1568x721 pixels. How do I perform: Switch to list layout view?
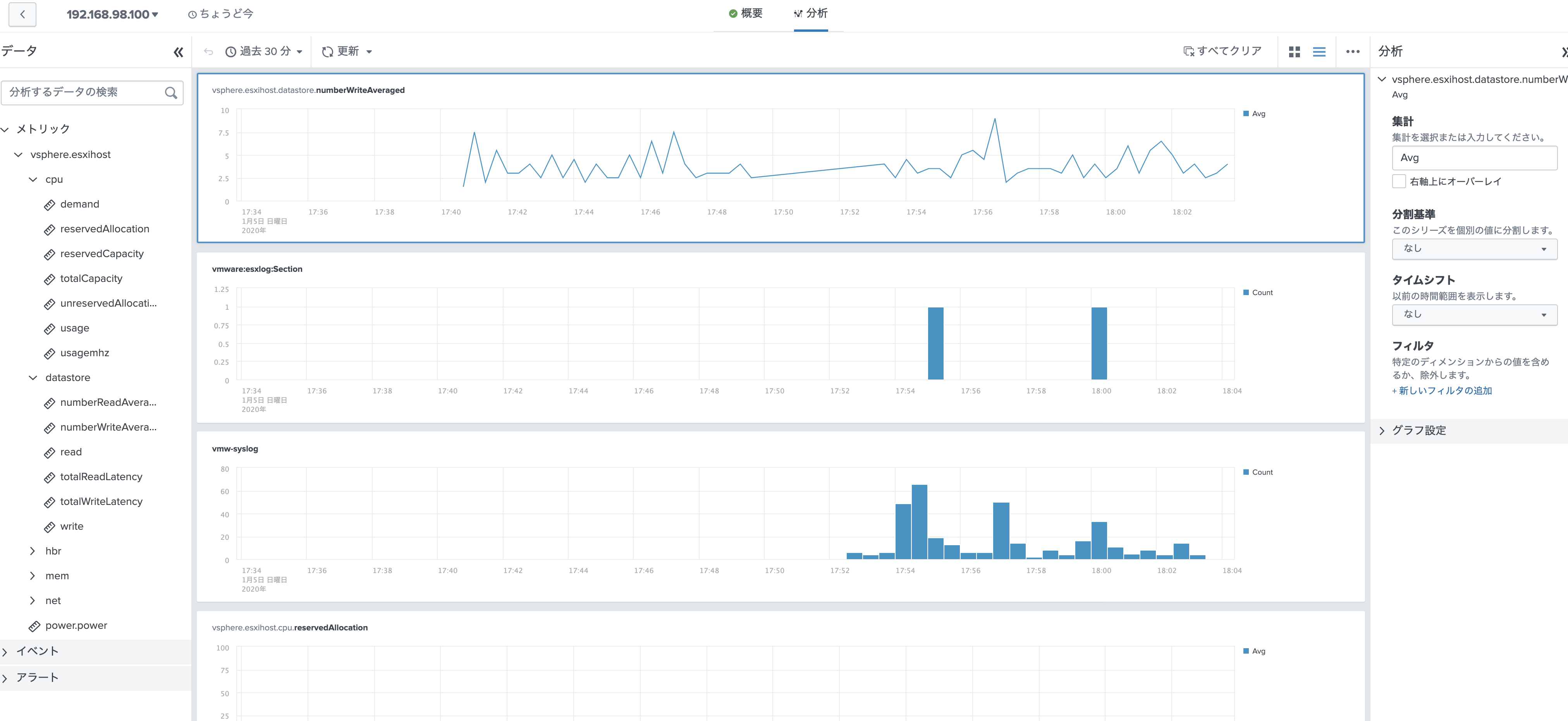pyautogui.click(x=1319, y=52)
